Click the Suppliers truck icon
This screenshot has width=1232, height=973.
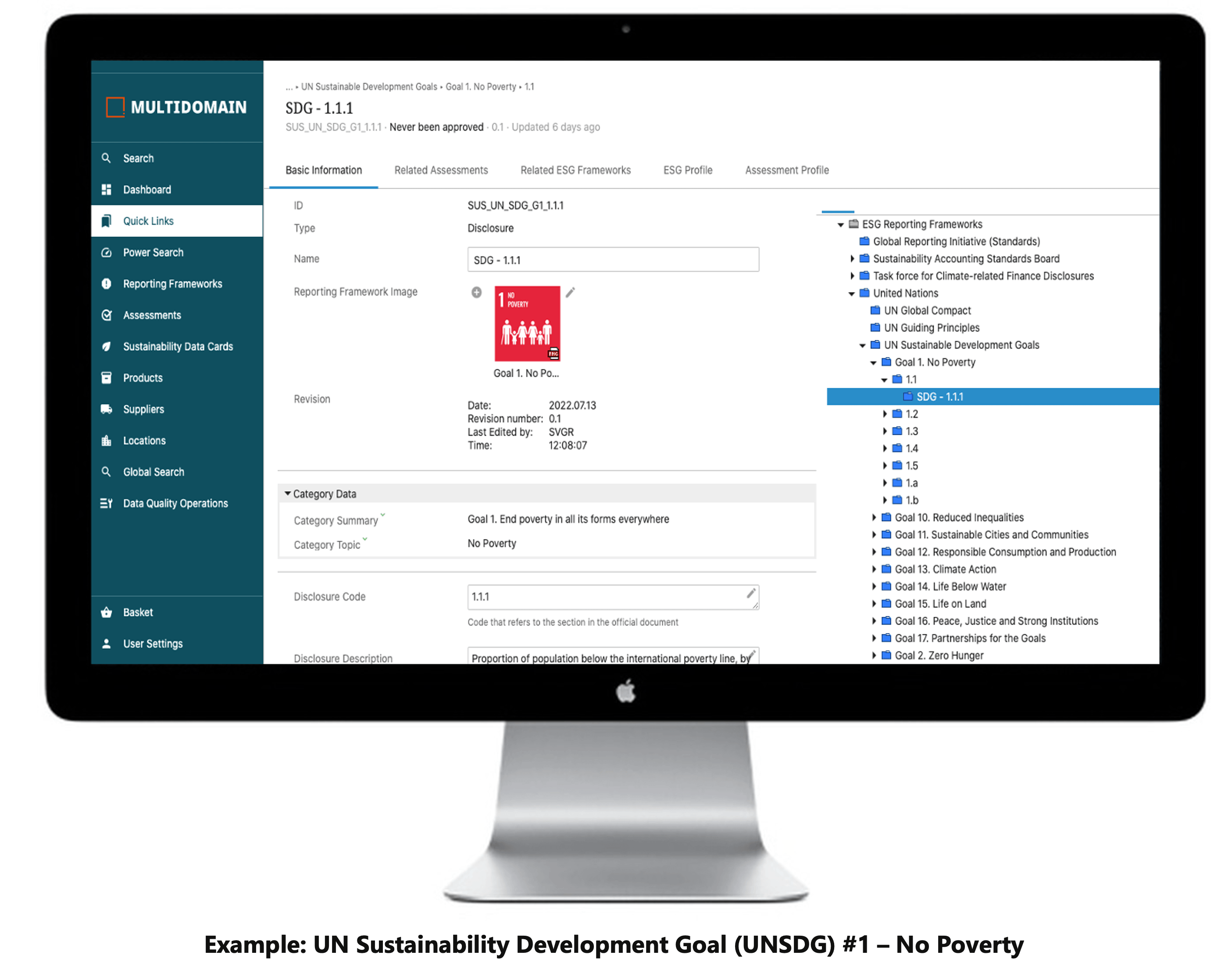tap(106, 409)
